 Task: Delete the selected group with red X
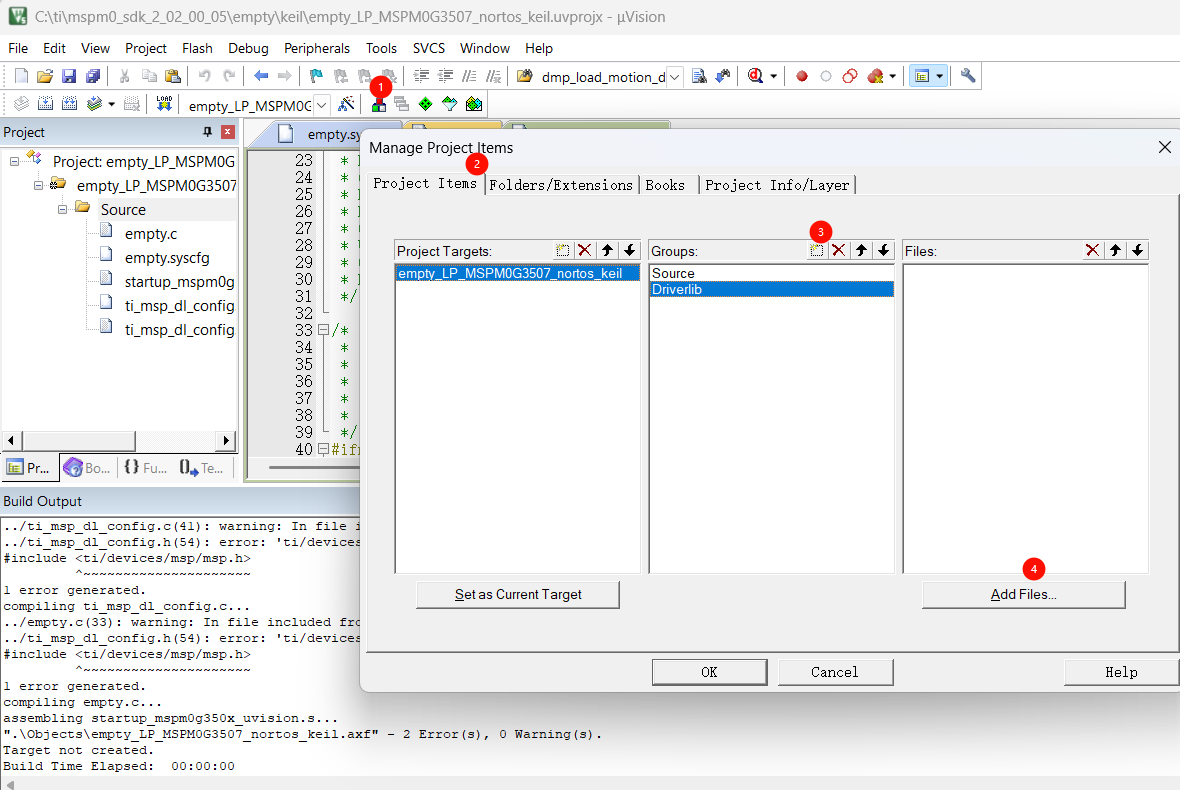pos(839,251)
